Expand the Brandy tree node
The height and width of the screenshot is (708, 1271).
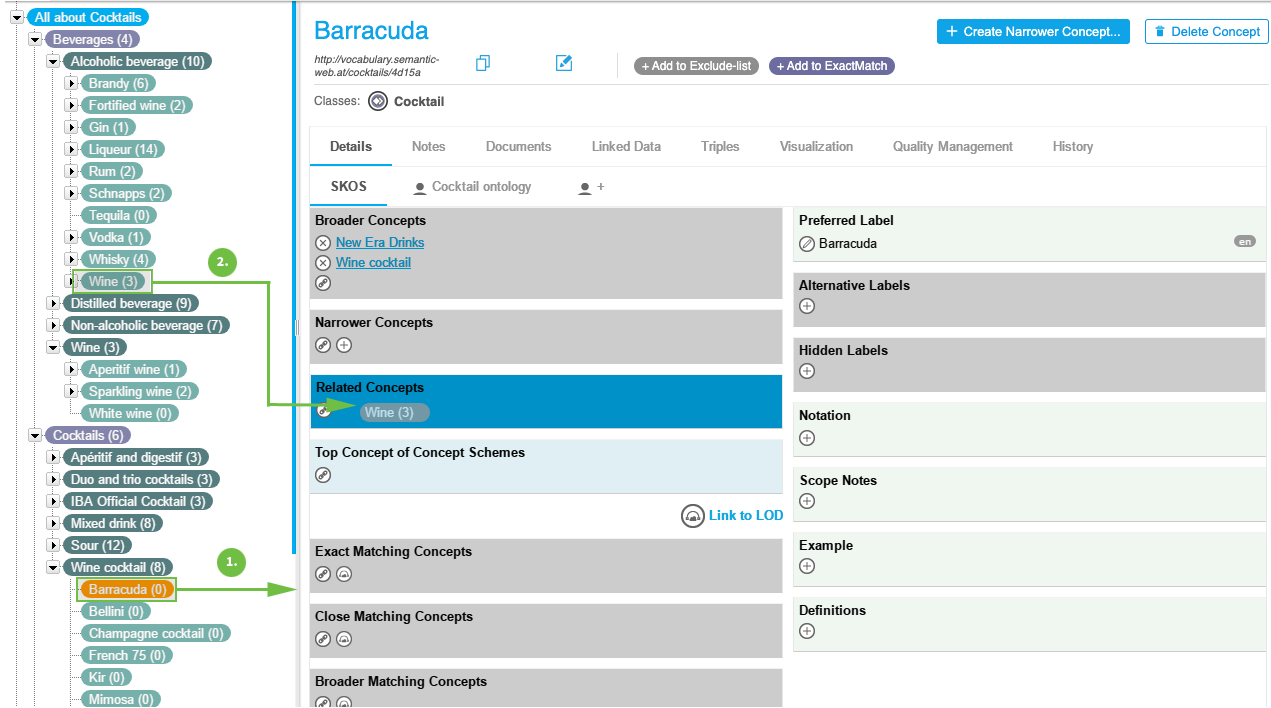coord(71,83)
